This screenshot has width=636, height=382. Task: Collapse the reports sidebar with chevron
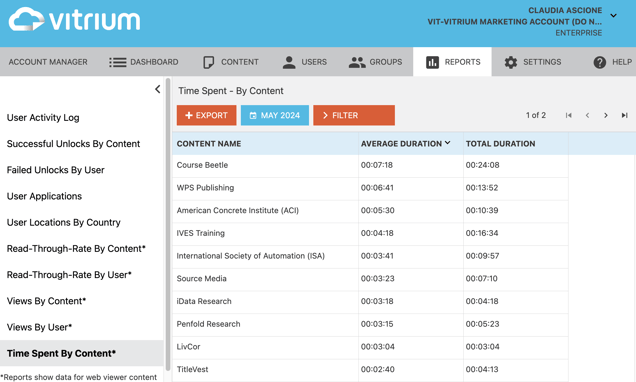(158, 89)
